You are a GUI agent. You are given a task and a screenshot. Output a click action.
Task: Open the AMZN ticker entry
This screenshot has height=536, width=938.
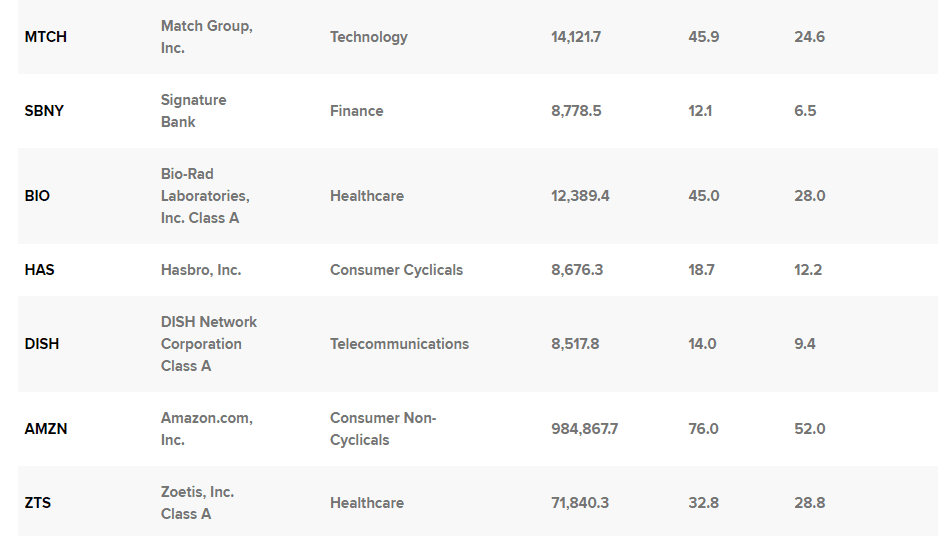pos(46,429)
